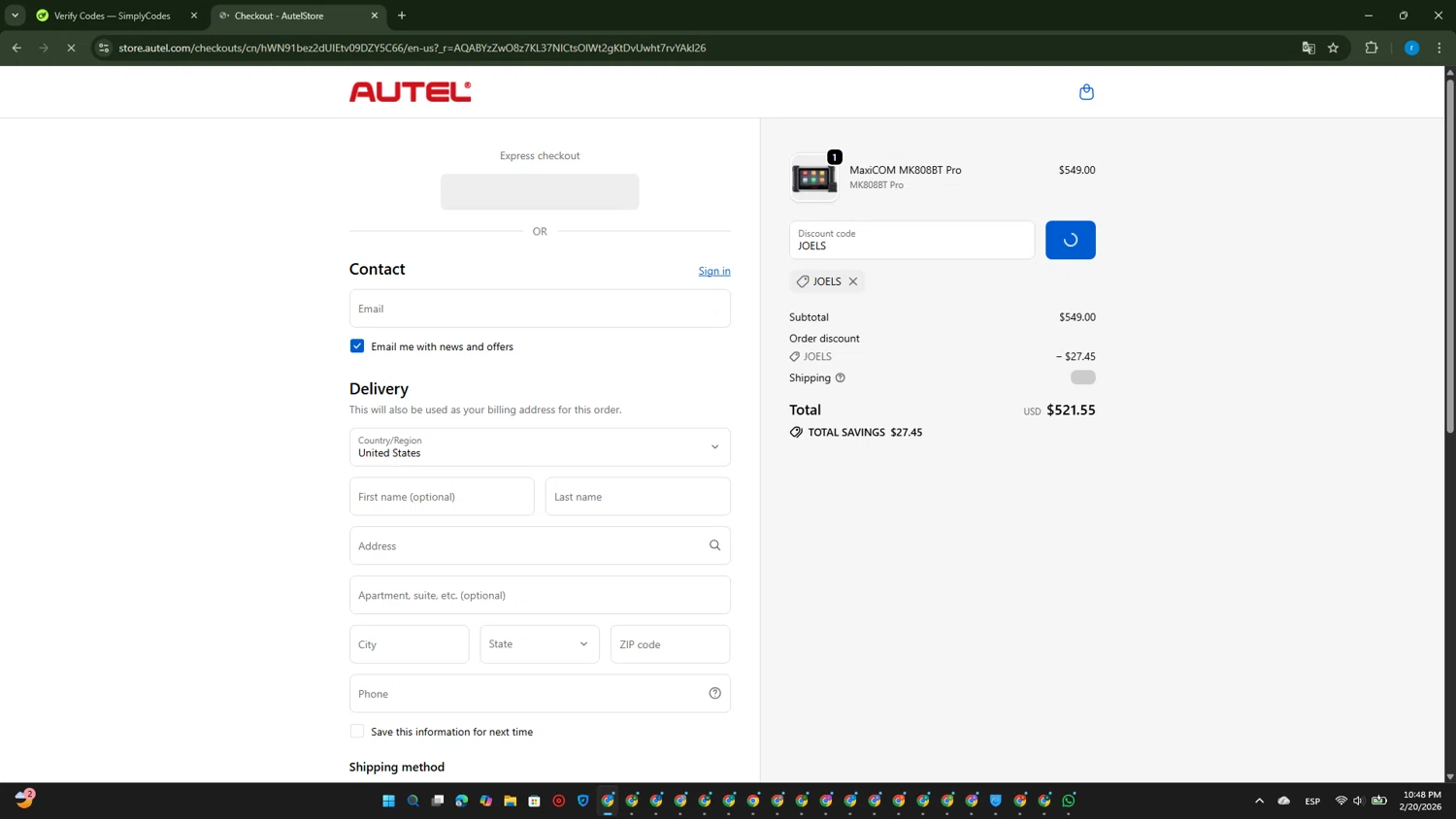This screenshot has width=1456, height=819.
Task: Open Microsoft Store from taskbar
Action: tap(534, 801)
